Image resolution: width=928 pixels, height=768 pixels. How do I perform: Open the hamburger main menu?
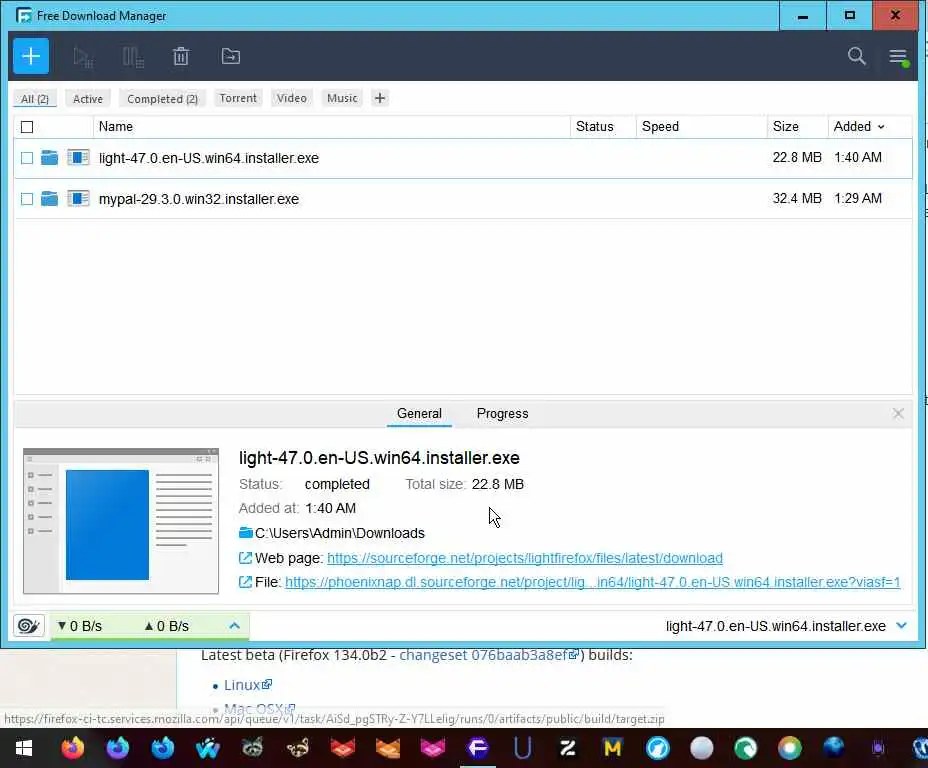898,57
